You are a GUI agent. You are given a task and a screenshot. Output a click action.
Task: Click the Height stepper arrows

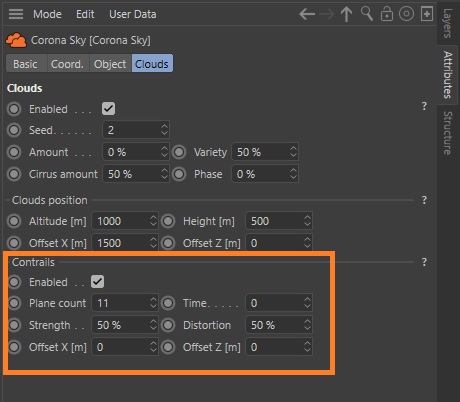tap(307, 221)
